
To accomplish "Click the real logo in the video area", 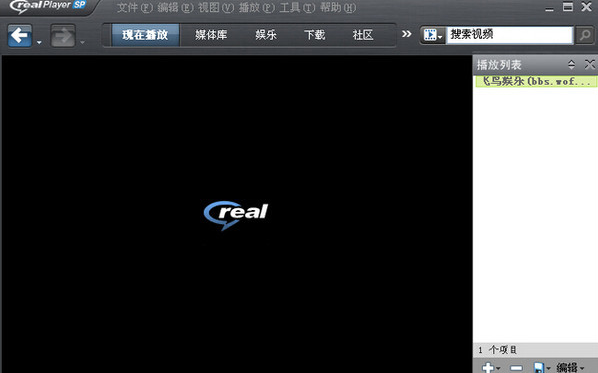I will click(x=236, y=215).
